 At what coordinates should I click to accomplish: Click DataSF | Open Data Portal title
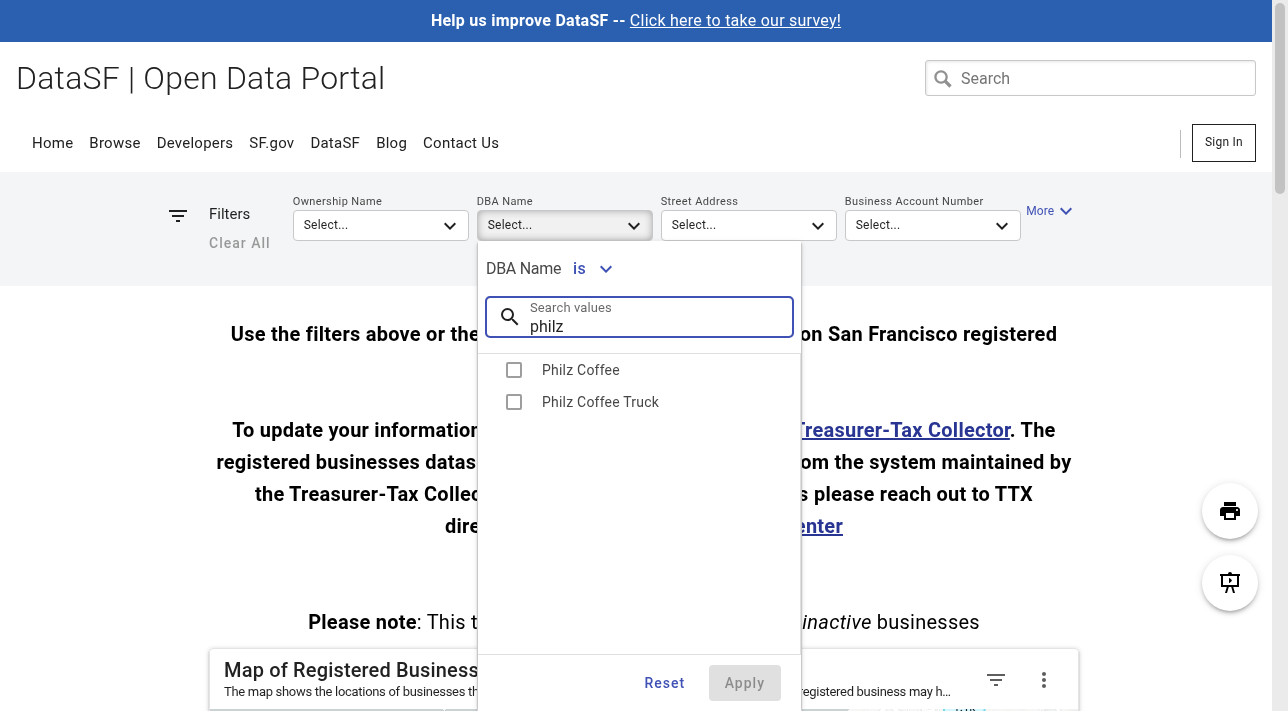pos(201,78)
